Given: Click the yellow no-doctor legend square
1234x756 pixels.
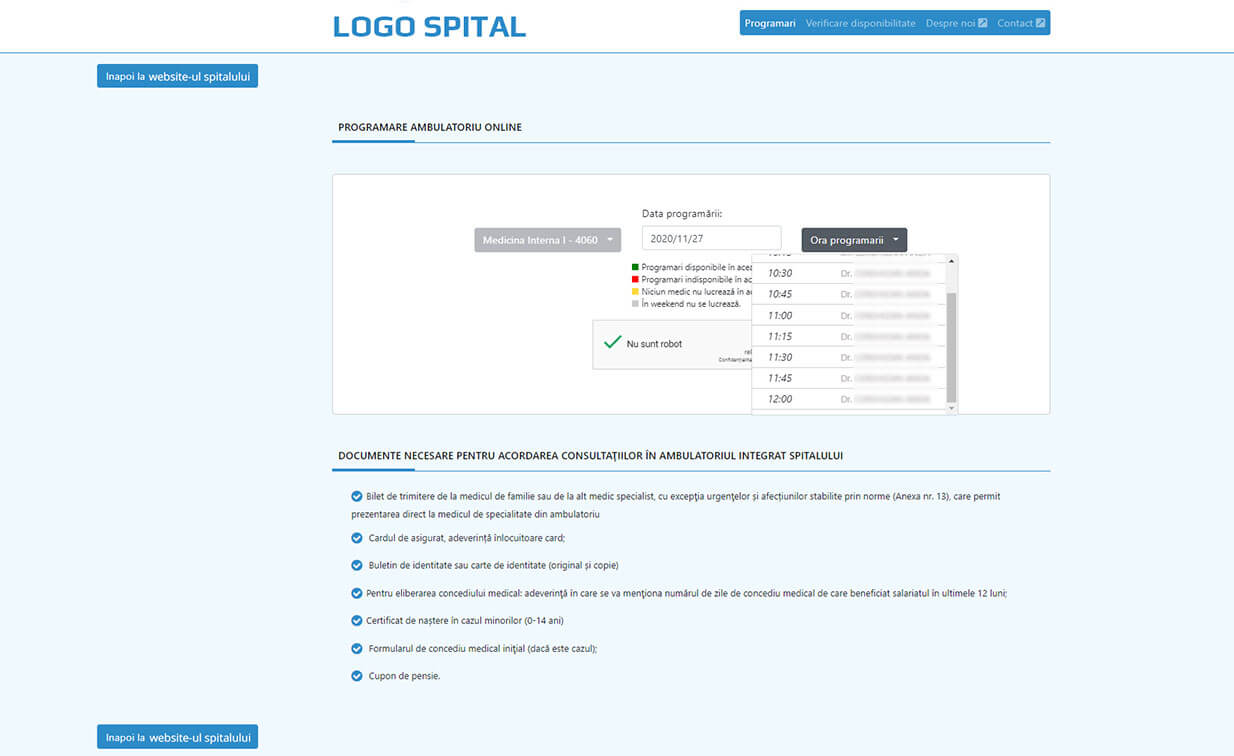Looking at the screenshot, I should 635,291.
